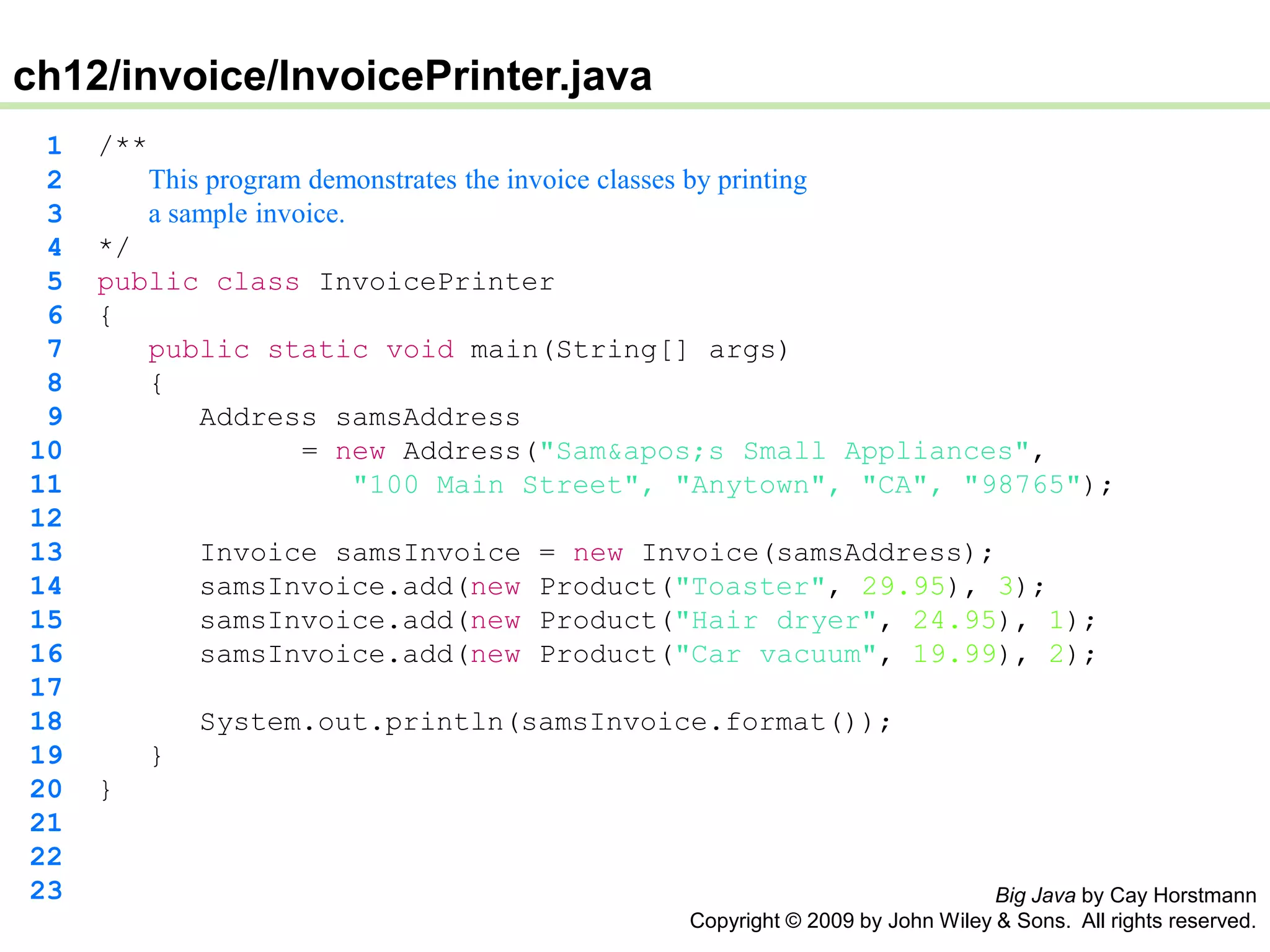Click 'public static void' keywords on line 7
Viewport: 1270px width, 952px height.
pyautogui.click(x=301, y=350)
